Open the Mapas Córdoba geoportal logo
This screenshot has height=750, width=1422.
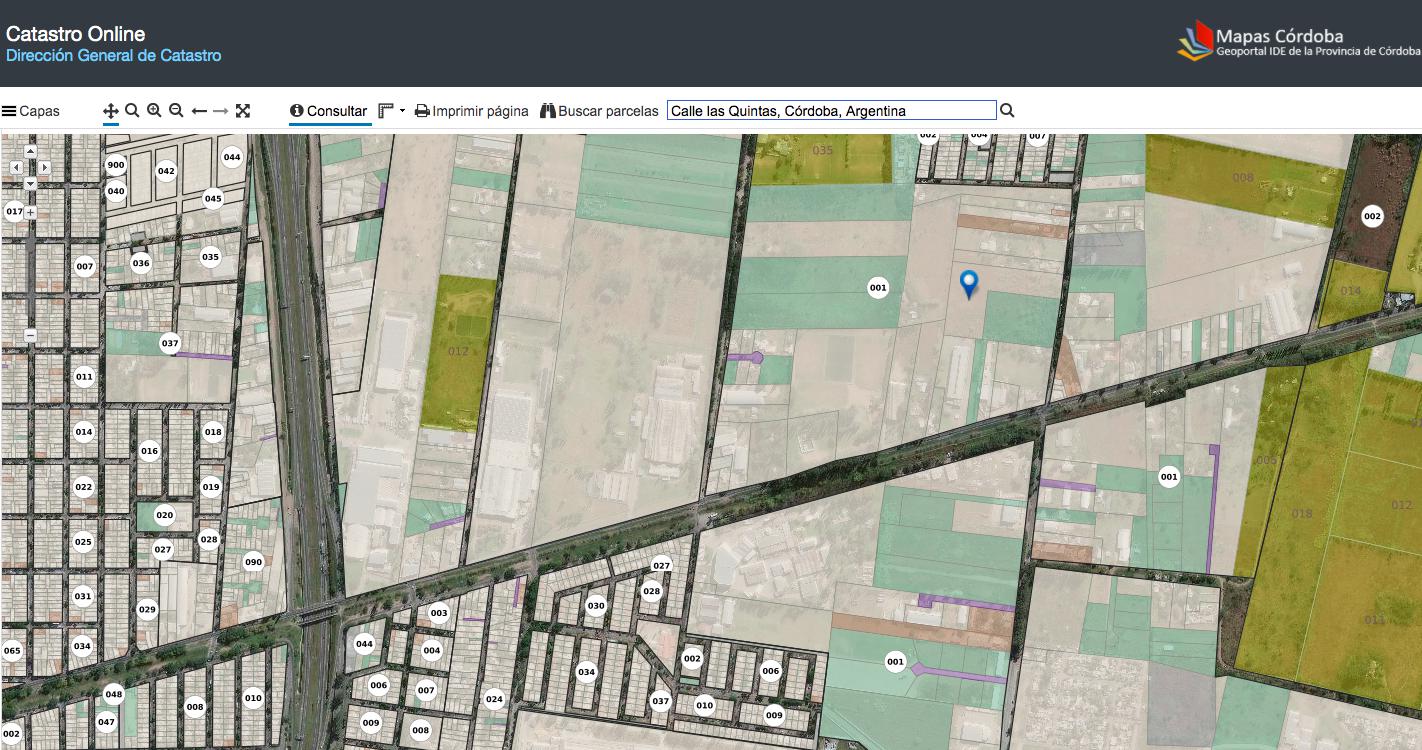pos(1299,42)
